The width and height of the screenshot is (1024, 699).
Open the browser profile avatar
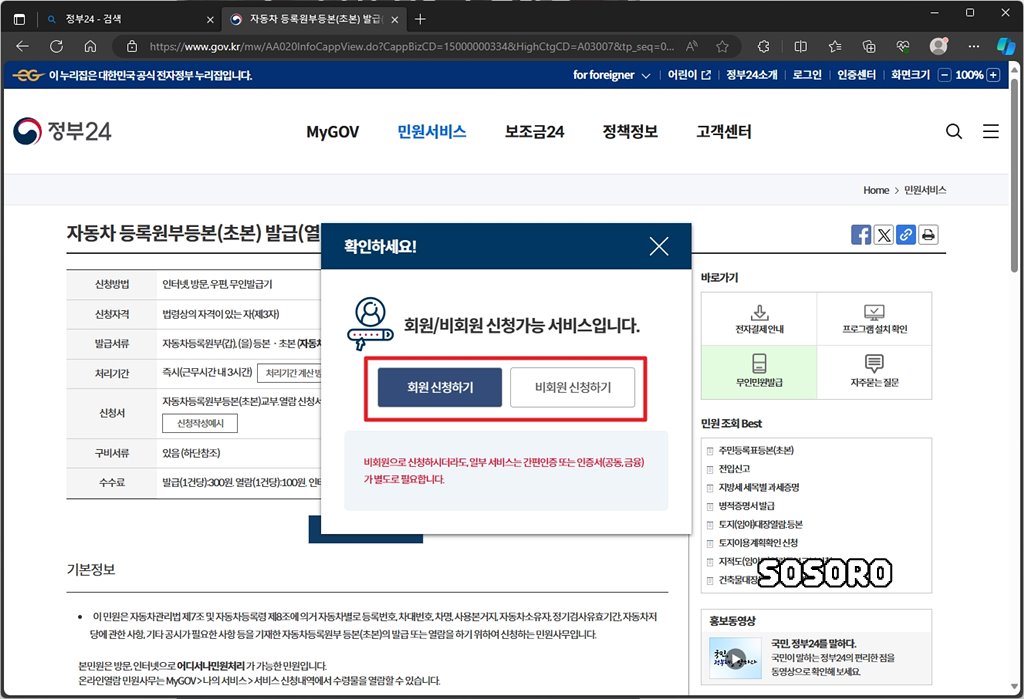click(938, 46)
